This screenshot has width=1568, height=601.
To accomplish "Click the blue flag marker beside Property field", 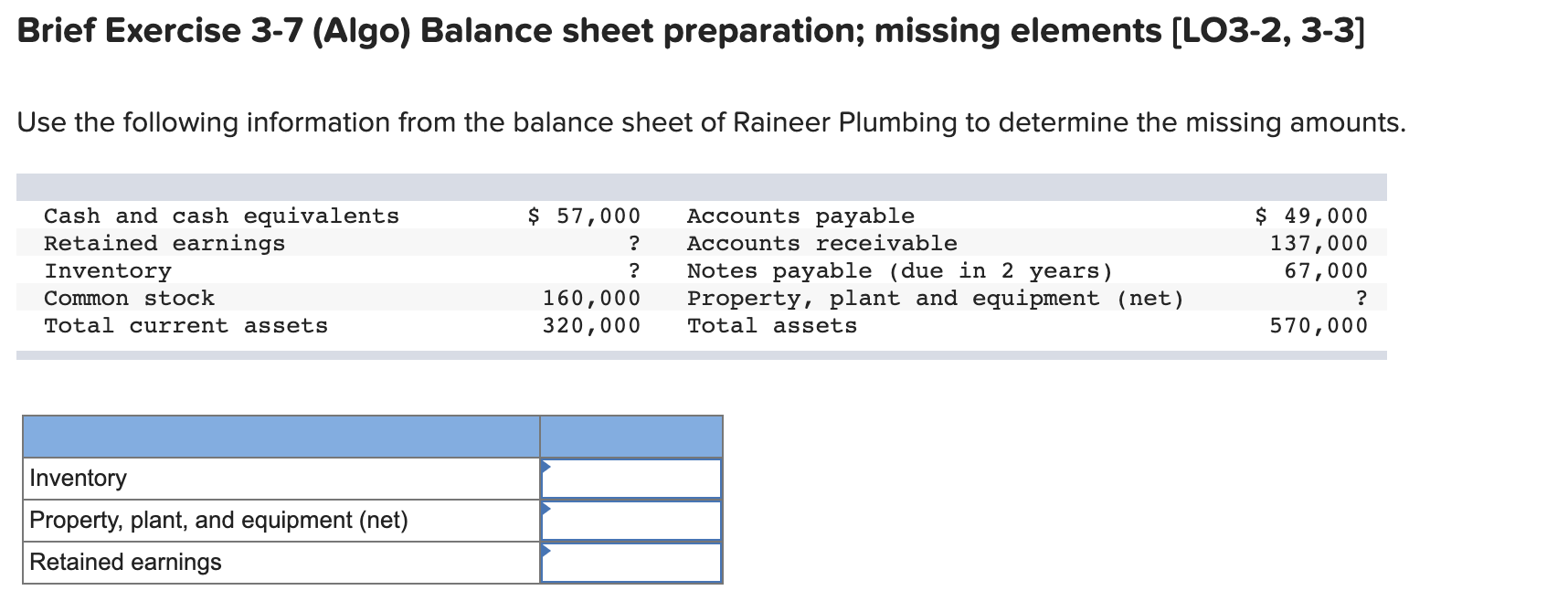I will click(547, 509).
